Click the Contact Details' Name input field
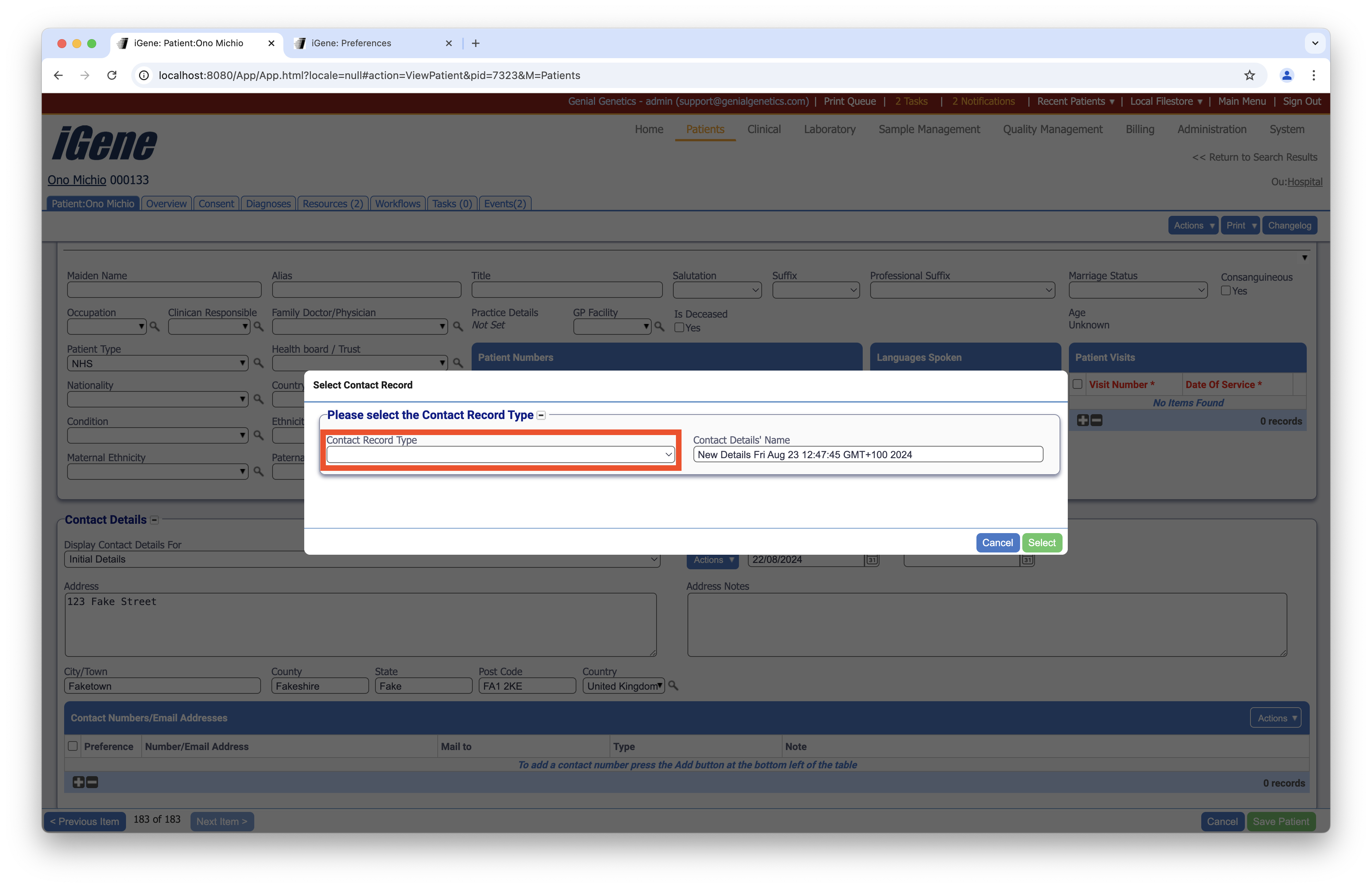Screen dimensions: 1372x888 (868, 455)
